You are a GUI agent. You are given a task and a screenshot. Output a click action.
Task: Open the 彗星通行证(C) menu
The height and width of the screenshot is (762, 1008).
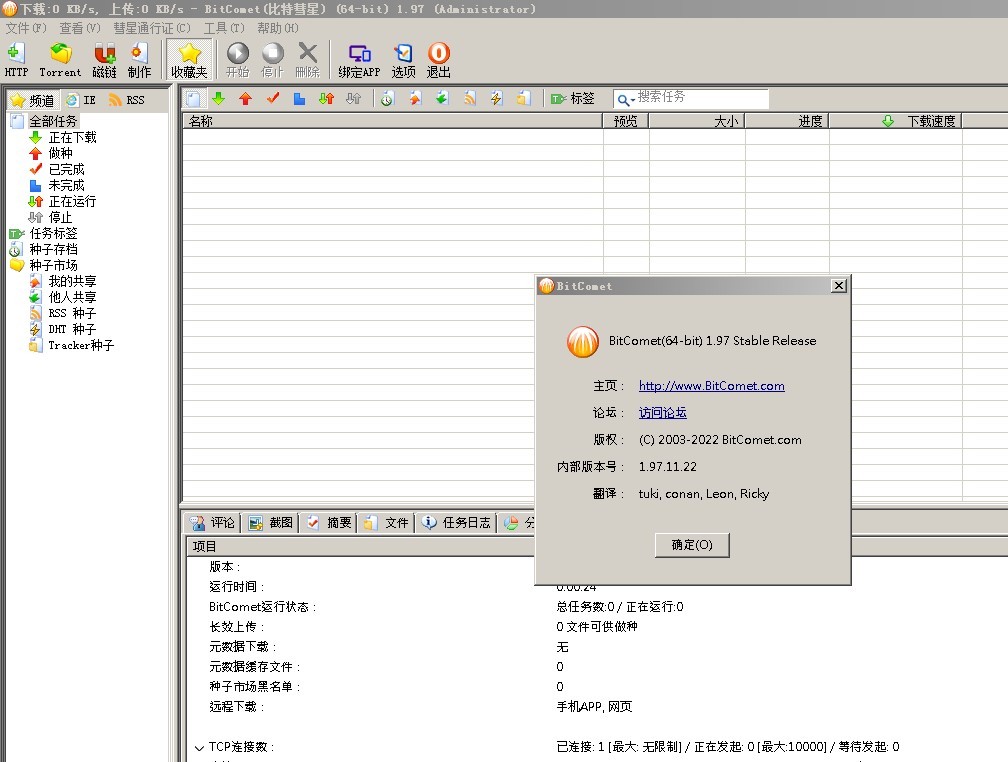pyautogui.click(x=152, y=28)
